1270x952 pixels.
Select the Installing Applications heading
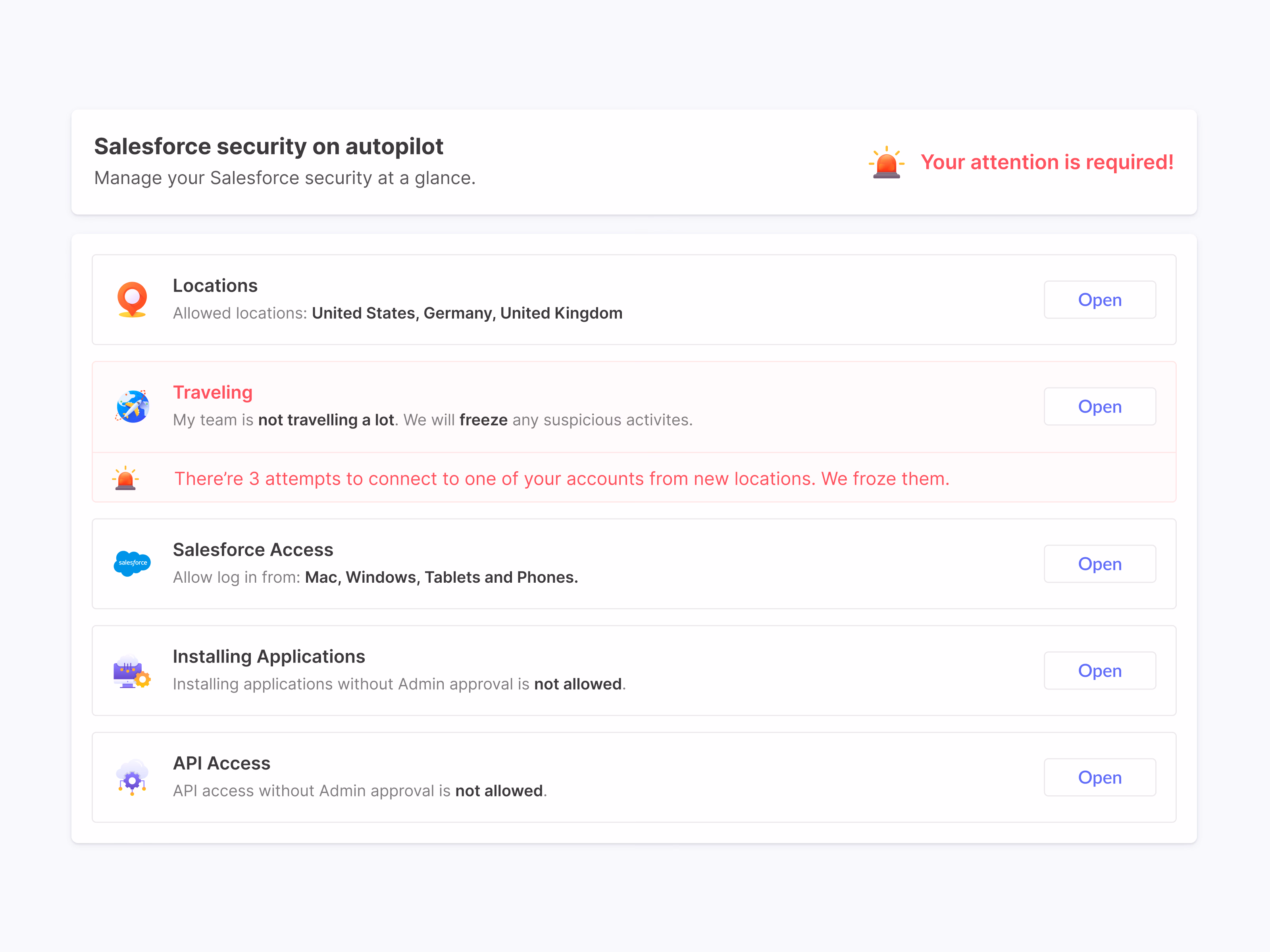tap(269, 656)
